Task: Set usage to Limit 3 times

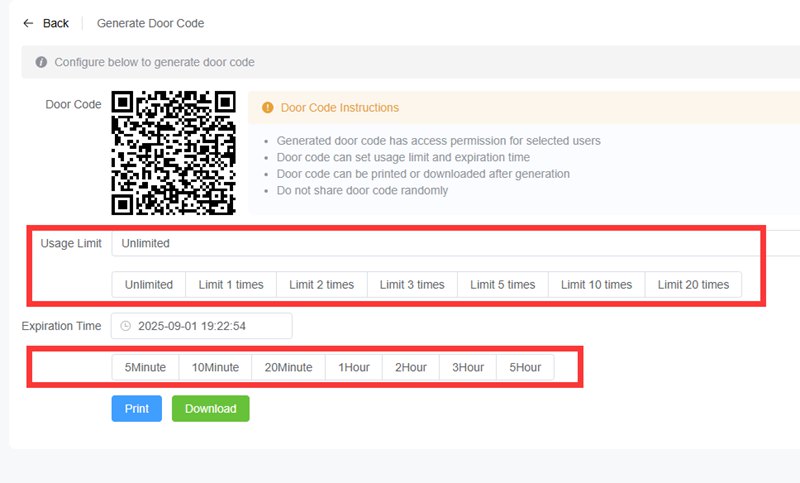Action: (x=412, y=285)
